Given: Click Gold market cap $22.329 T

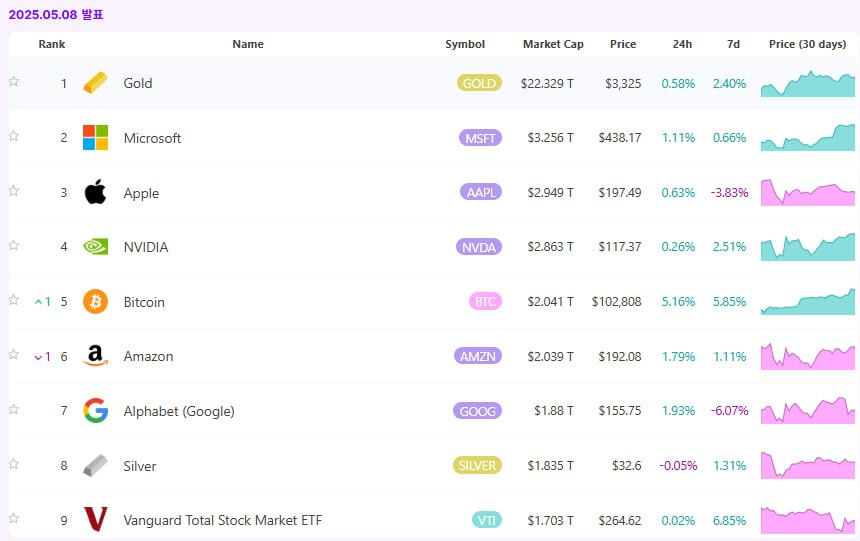Looking at the screenshot, I should pyautogui.click(x=547, y=83).
